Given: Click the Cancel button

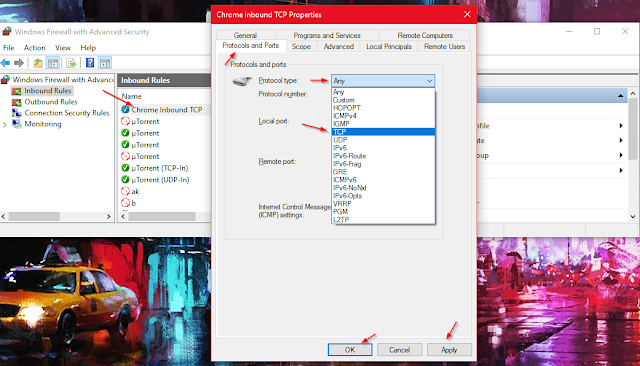Looking at the screenshot, I should 399,350.
